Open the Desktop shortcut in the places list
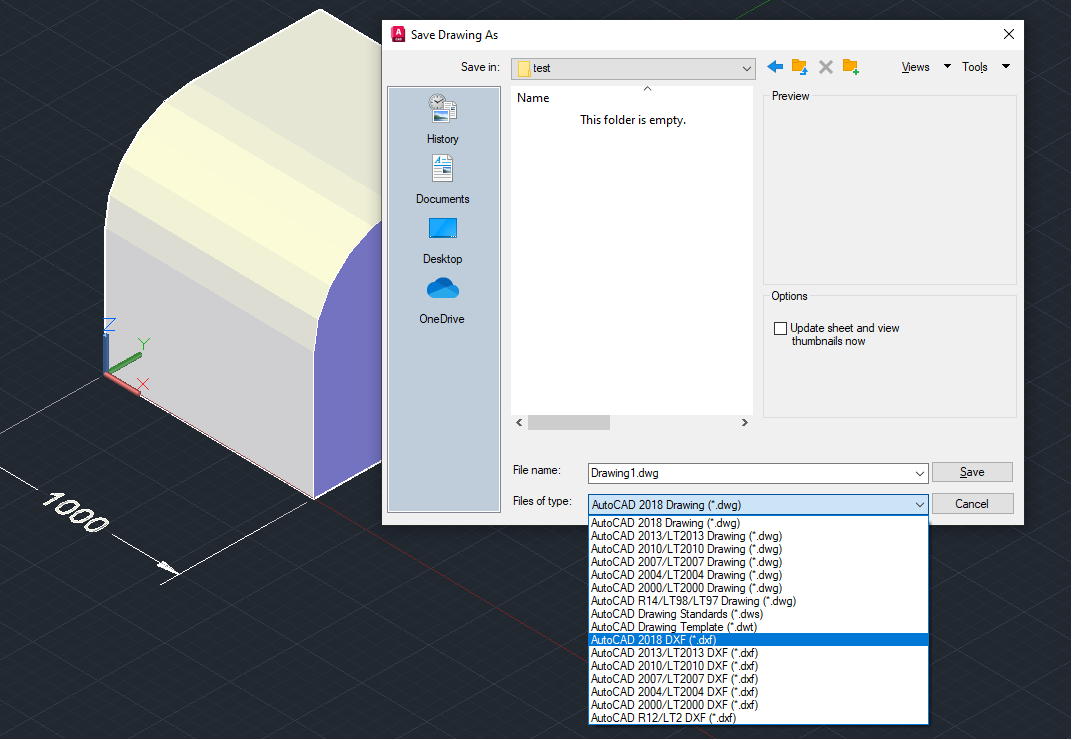 point(442,240)
